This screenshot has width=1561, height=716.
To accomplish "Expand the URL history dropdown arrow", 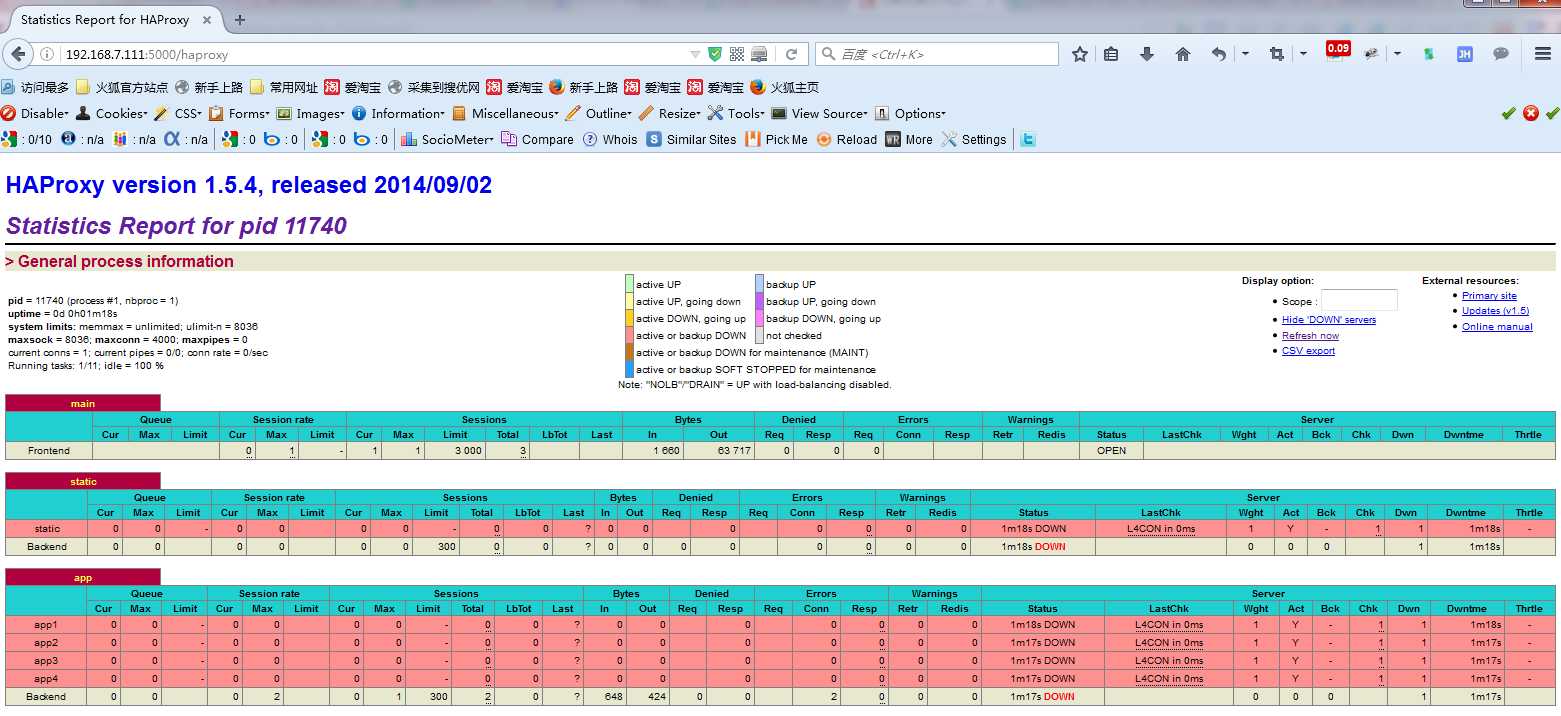I will (x=695, y=54).
